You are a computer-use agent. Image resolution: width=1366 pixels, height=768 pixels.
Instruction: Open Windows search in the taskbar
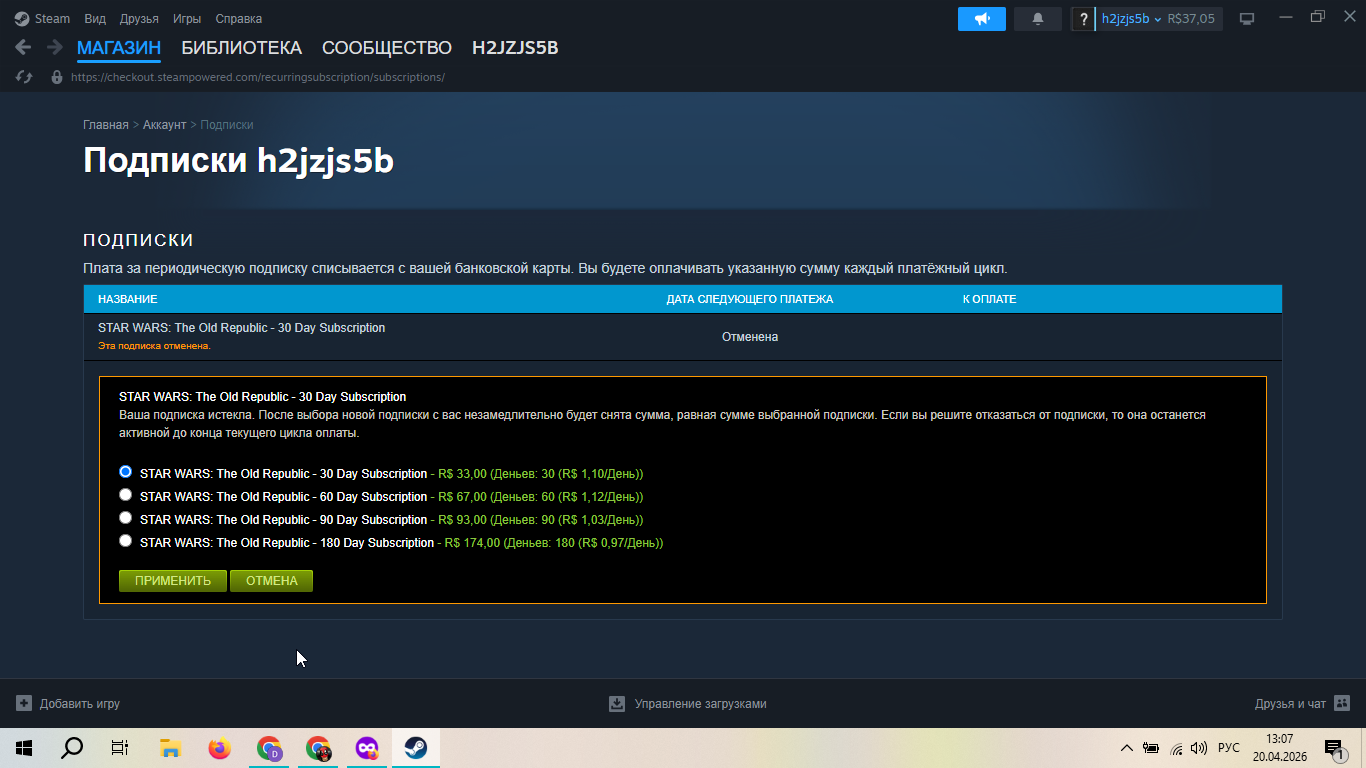pyautogui.click(x=72, y=748)
